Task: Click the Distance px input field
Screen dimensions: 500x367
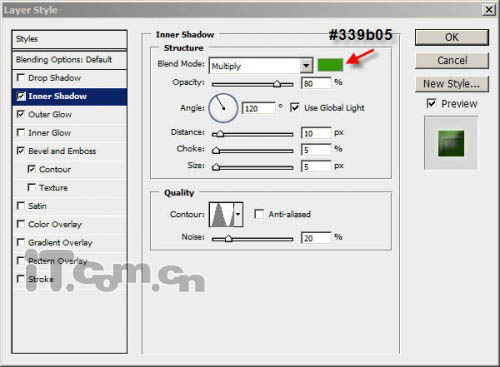Action: tap(316, 133)
